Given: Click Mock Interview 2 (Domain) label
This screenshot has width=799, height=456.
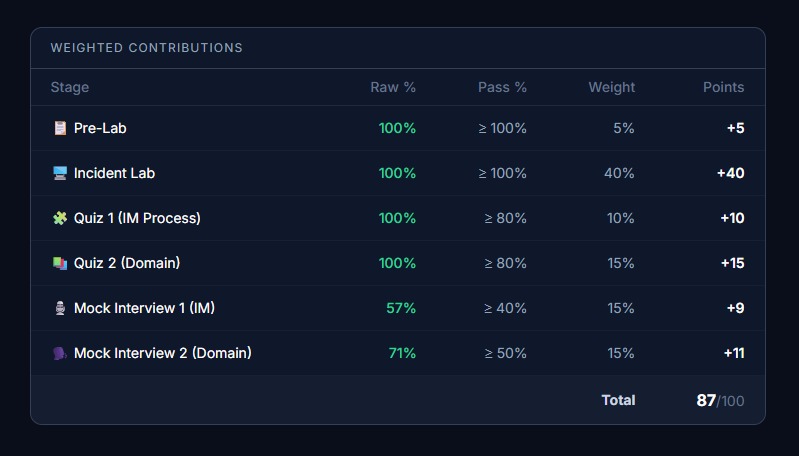Looking at the screenshot, I should coord(163,353).
